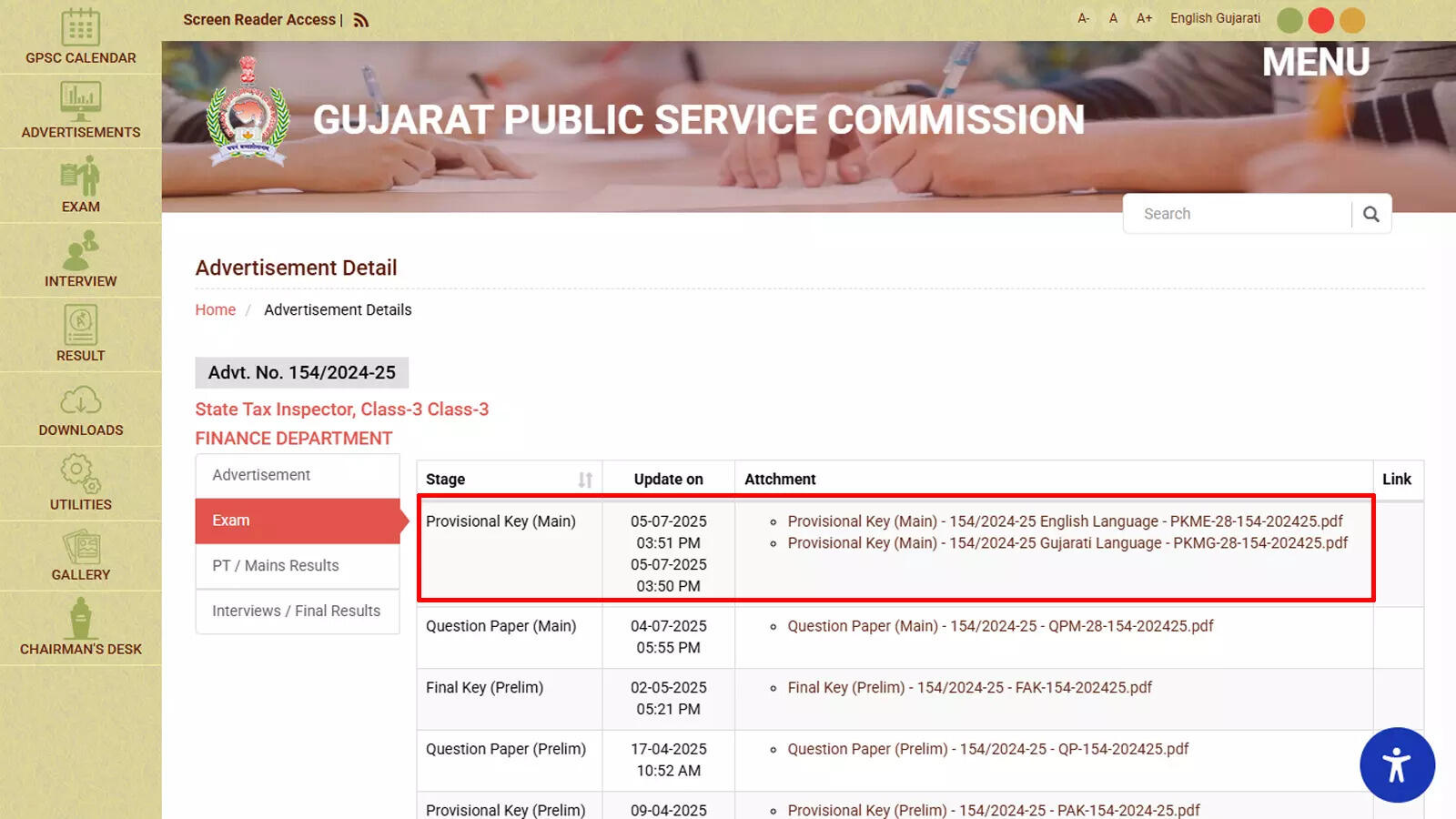This screenshot has width=1456, height=819.
Task: Select the Advertisement tab
Action: click(x=298, y=475)
